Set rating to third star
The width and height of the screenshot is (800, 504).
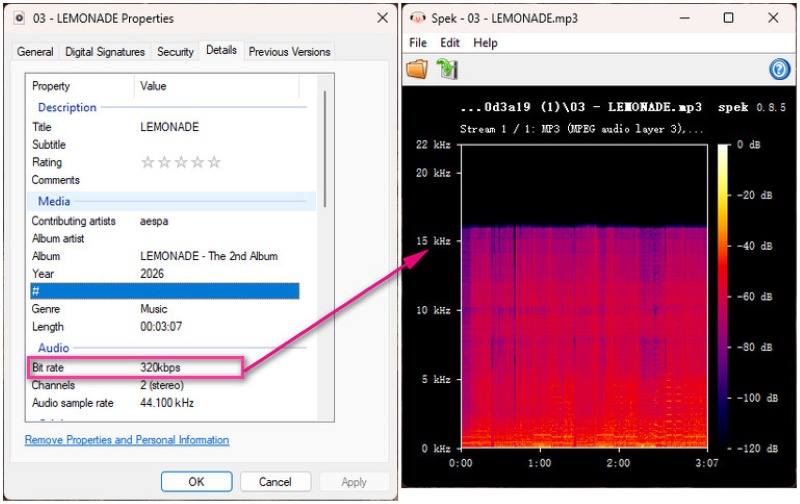[x=181, y=162]
